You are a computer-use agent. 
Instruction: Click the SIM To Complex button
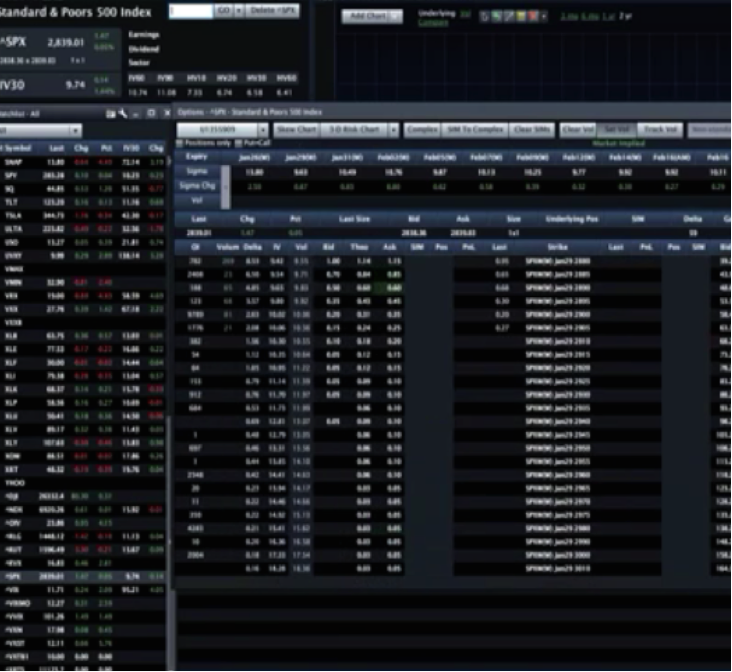pyautogui.click(x=475, y=130)
